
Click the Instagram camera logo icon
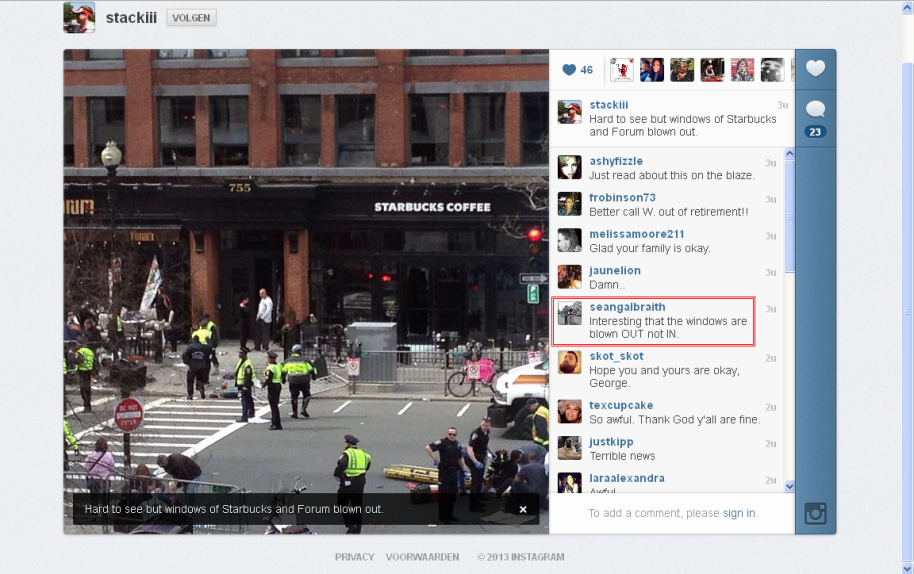[815, 513]
